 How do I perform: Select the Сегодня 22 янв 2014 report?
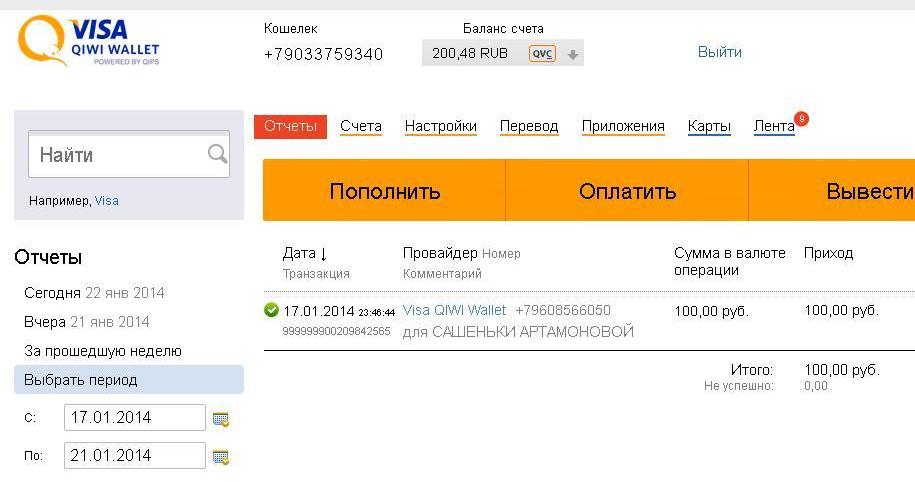94,292
